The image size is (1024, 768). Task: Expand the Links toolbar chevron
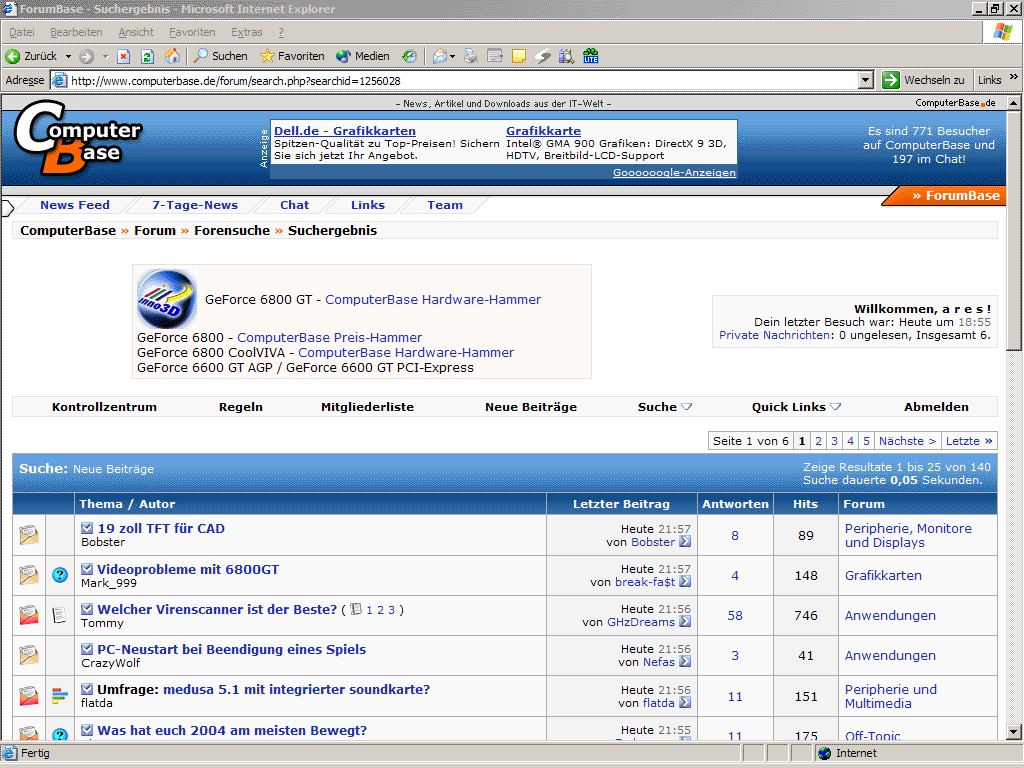1014,77
